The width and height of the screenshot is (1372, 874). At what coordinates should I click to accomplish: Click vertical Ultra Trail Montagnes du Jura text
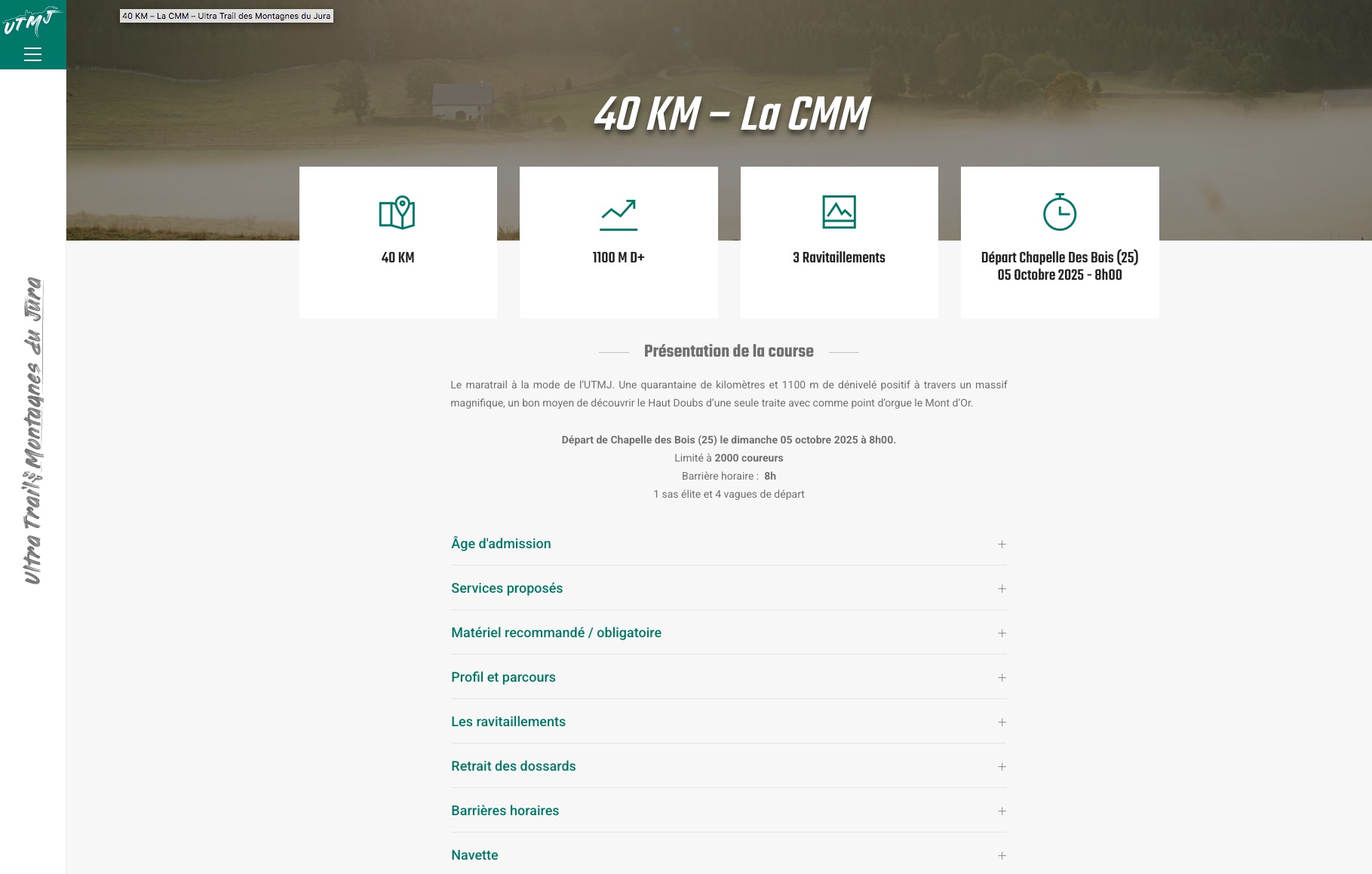tap(32, 430)
